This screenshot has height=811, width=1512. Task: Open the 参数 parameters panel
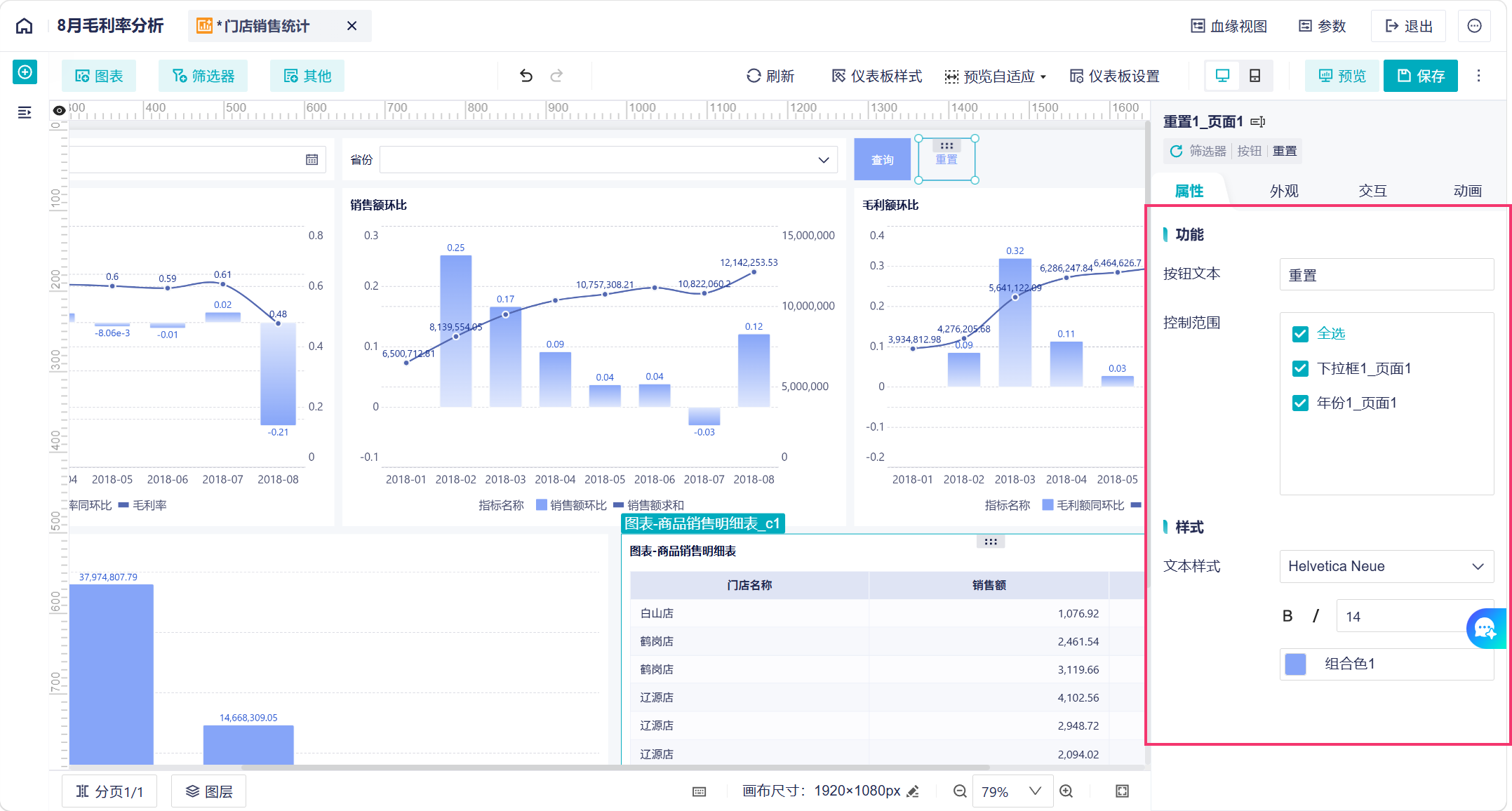1323,26
